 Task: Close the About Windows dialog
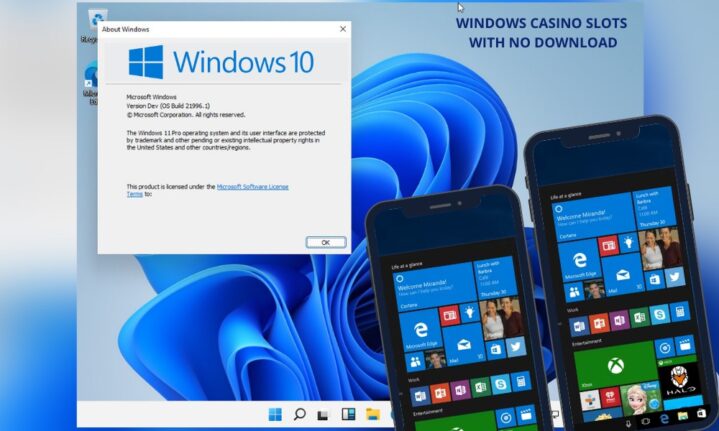pos(343,29)
